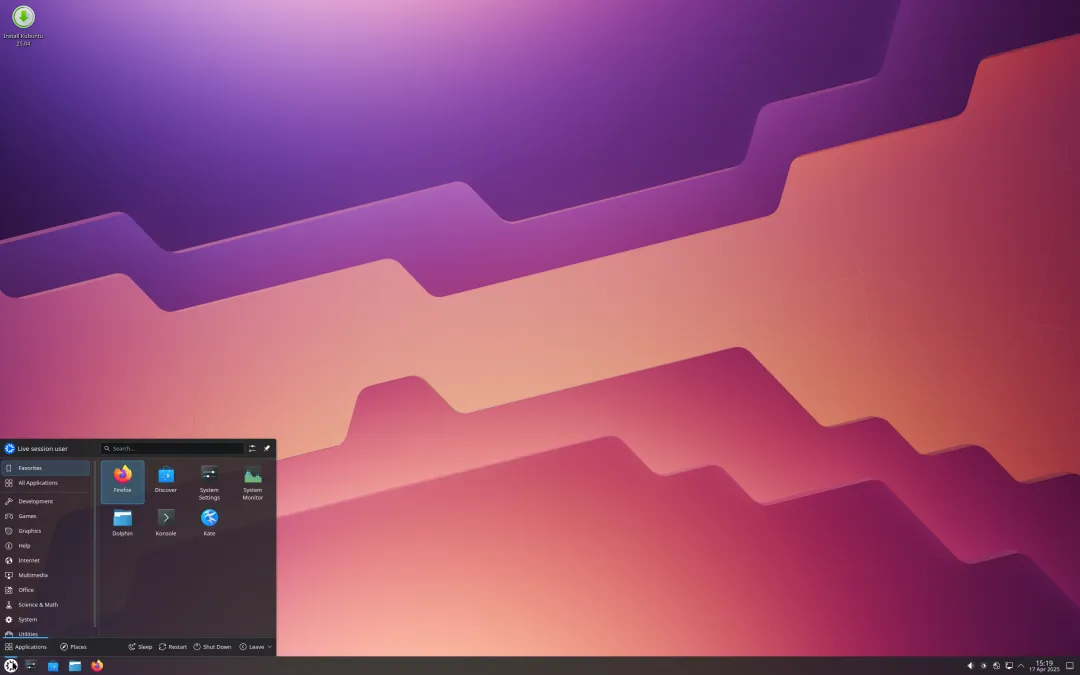Switch to the Applications tab

coord(25,647)
